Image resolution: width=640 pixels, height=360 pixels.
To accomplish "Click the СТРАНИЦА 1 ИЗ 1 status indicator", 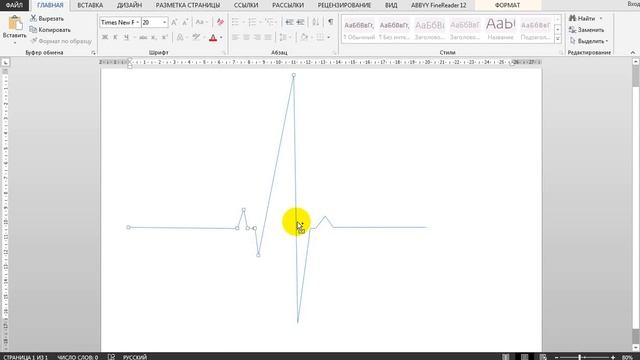I will [x=25, y=357].
